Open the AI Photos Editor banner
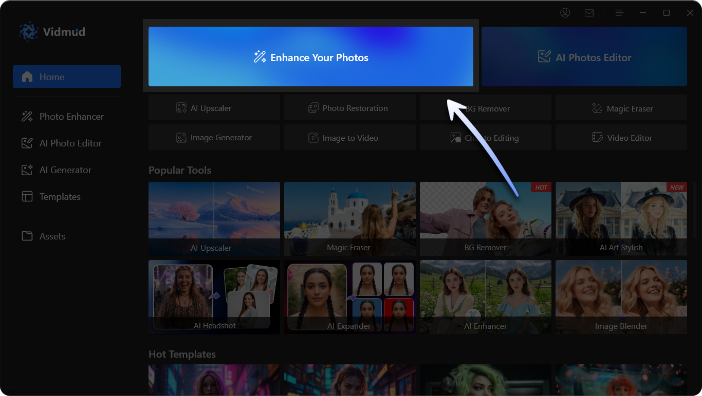 584,56
